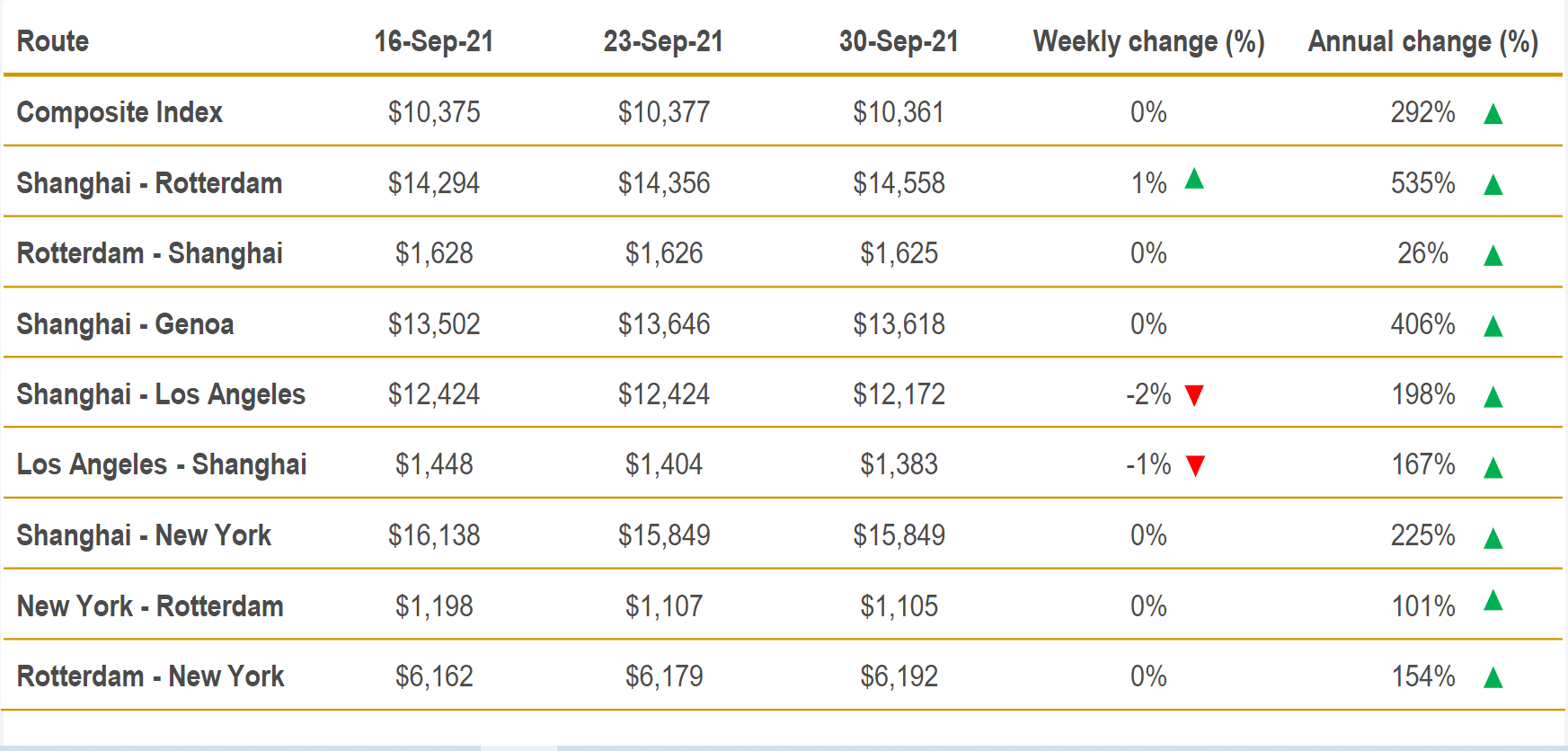This screenshot has height=751, width=1568.
Task: Click the green arrow next to 154% annual change
Action: (x=1493, y=677)
